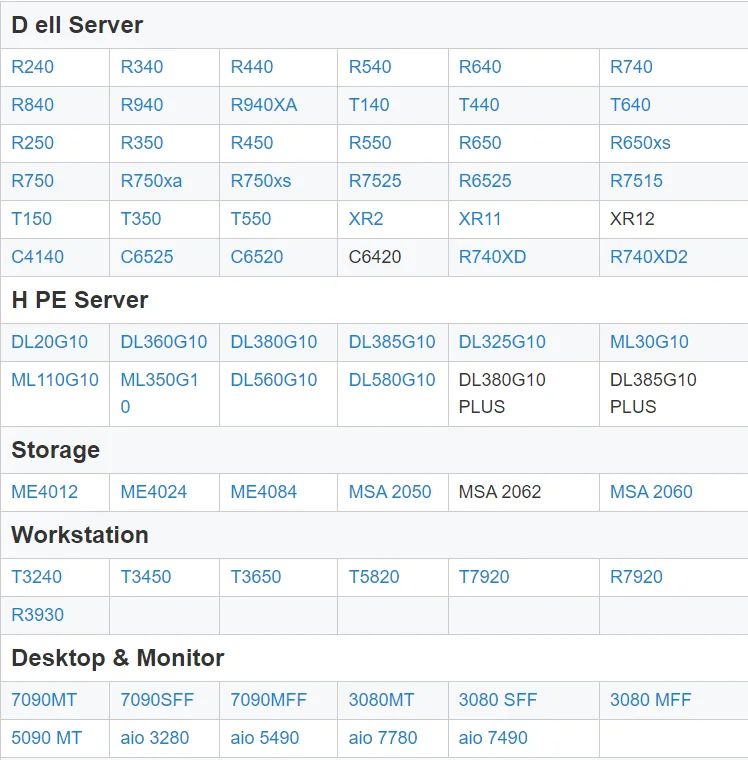Open the T3240 workstation link
Screen dimensions: 748x760
point(36,577)
